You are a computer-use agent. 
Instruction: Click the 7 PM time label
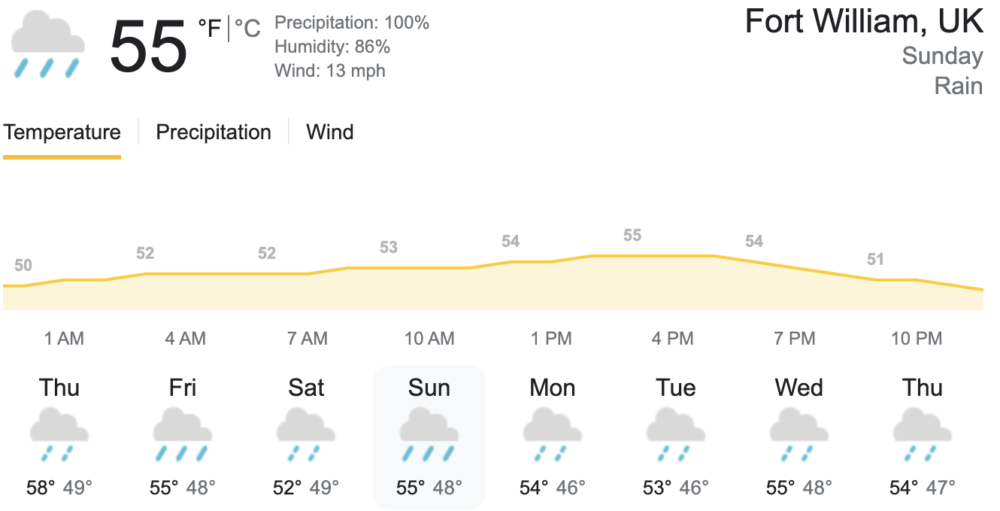tap(795, 339)
